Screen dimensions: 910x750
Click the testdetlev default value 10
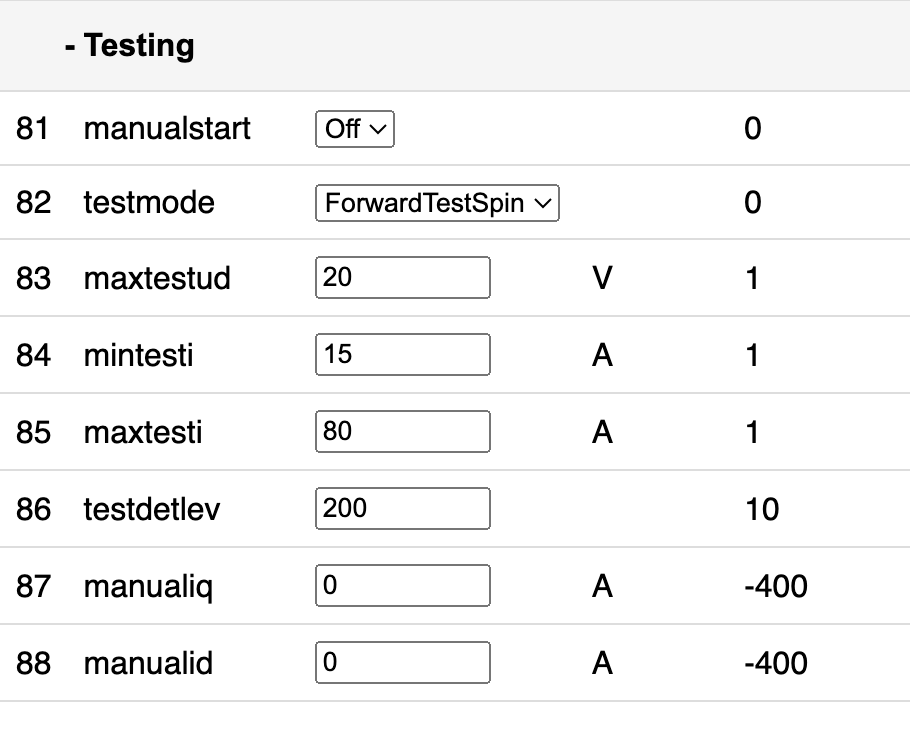click(x=762, y=510)
